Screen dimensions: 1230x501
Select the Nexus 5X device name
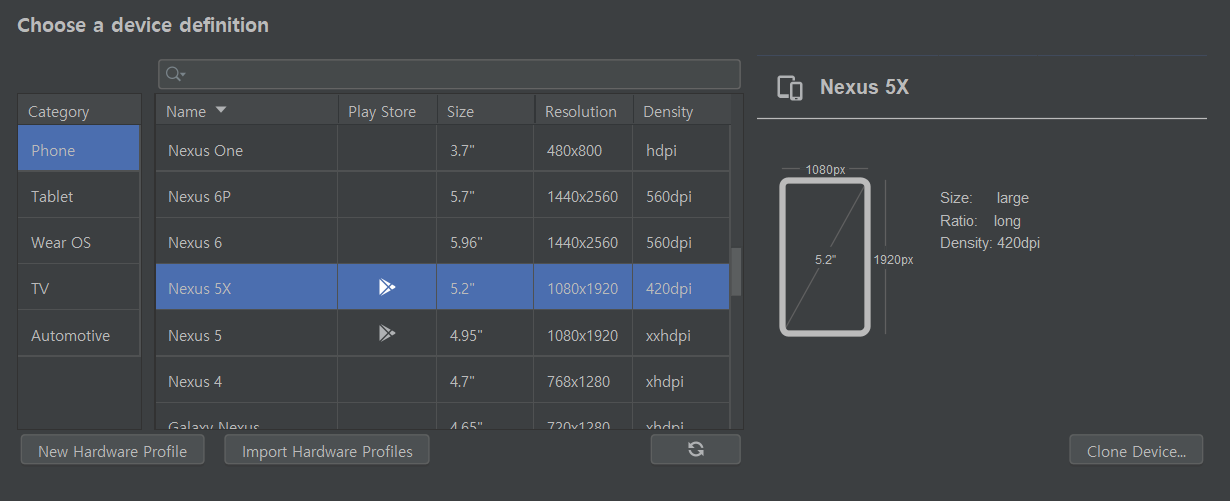coord(199,288)
